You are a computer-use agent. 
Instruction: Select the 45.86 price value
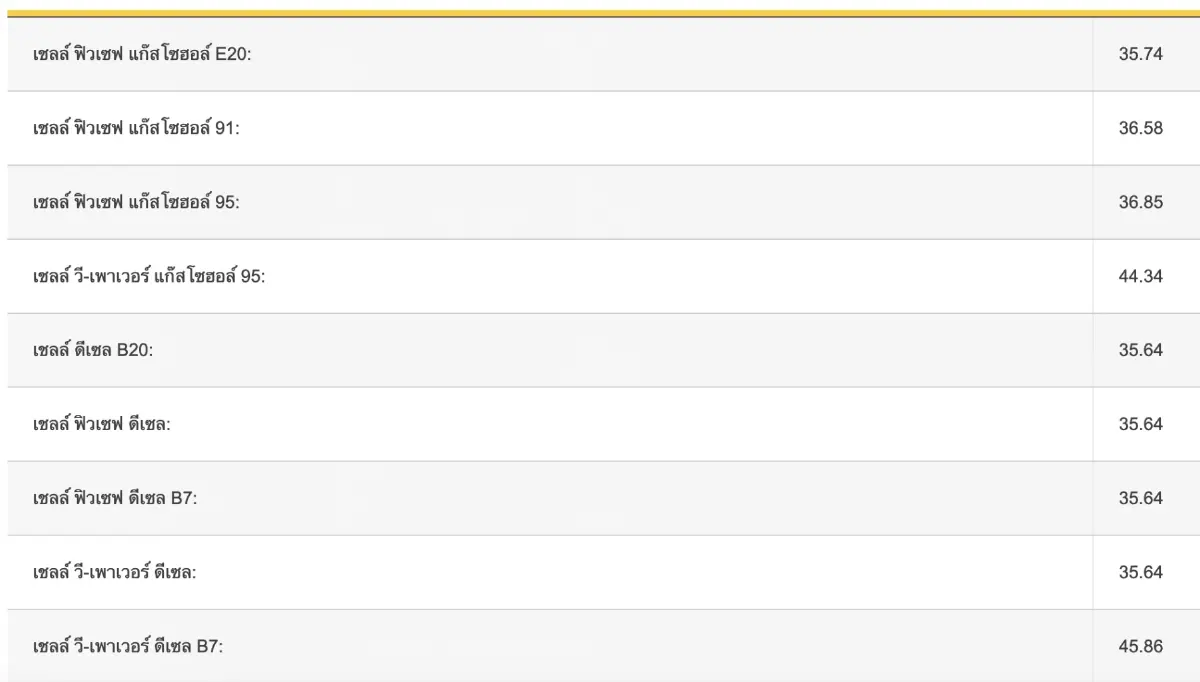pos(1140,646)
